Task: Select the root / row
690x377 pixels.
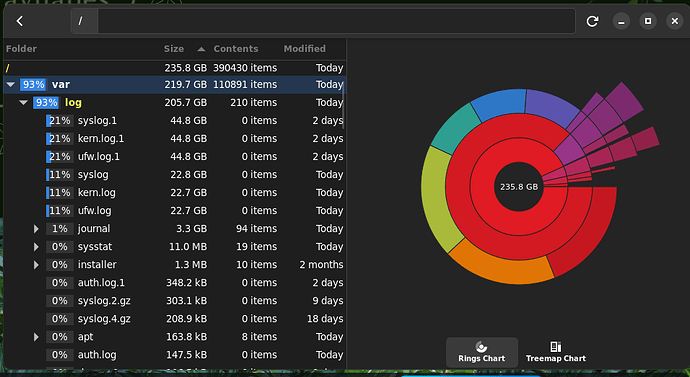Action: click(174, 68)
